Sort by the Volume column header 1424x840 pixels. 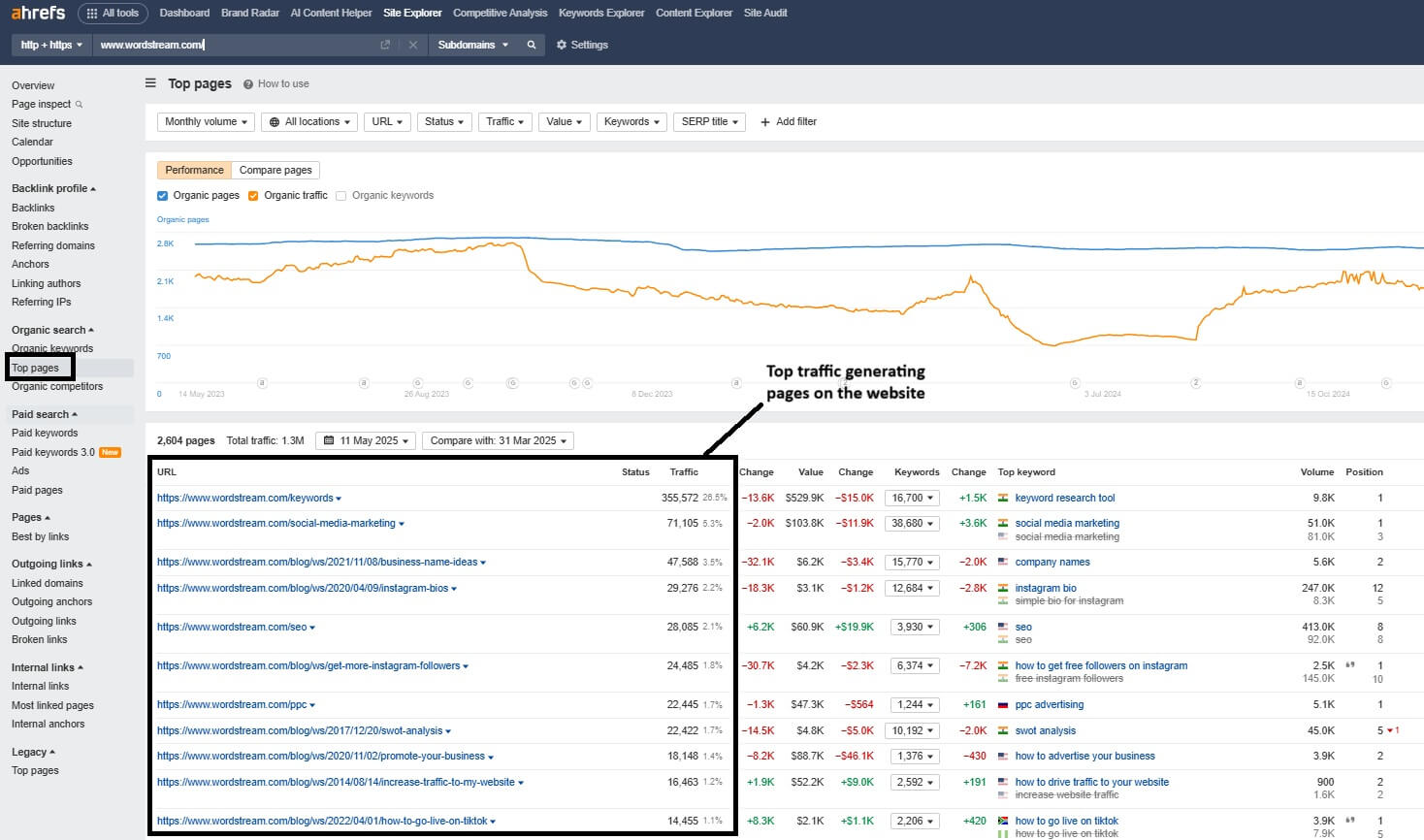(1317, 472)
